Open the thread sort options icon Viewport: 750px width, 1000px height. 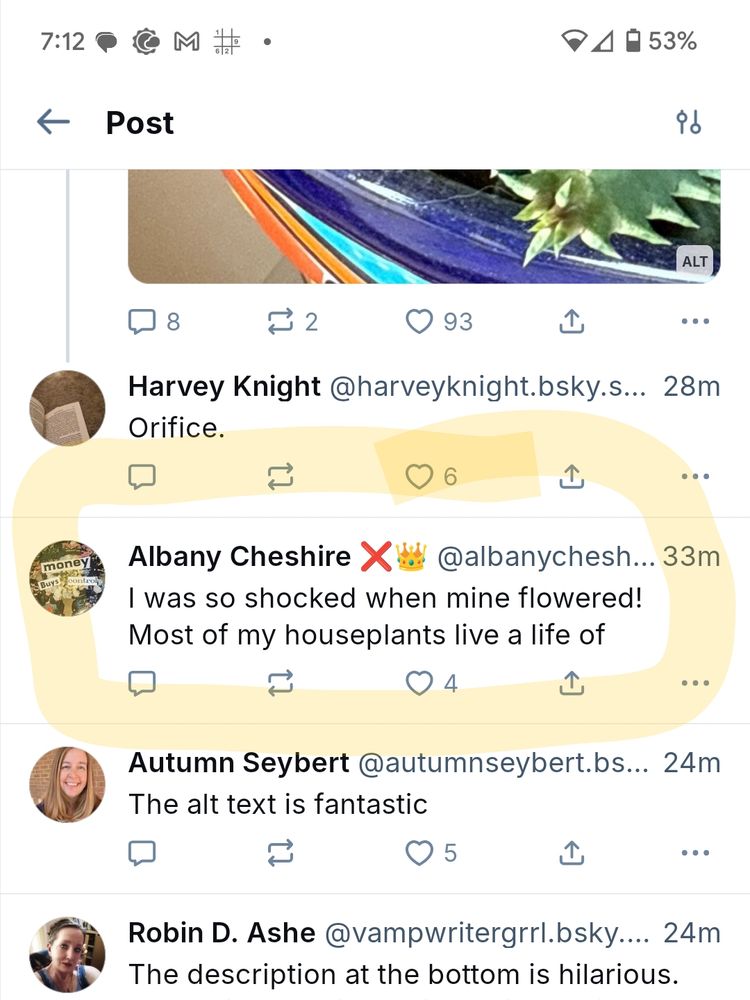point(690,122)
